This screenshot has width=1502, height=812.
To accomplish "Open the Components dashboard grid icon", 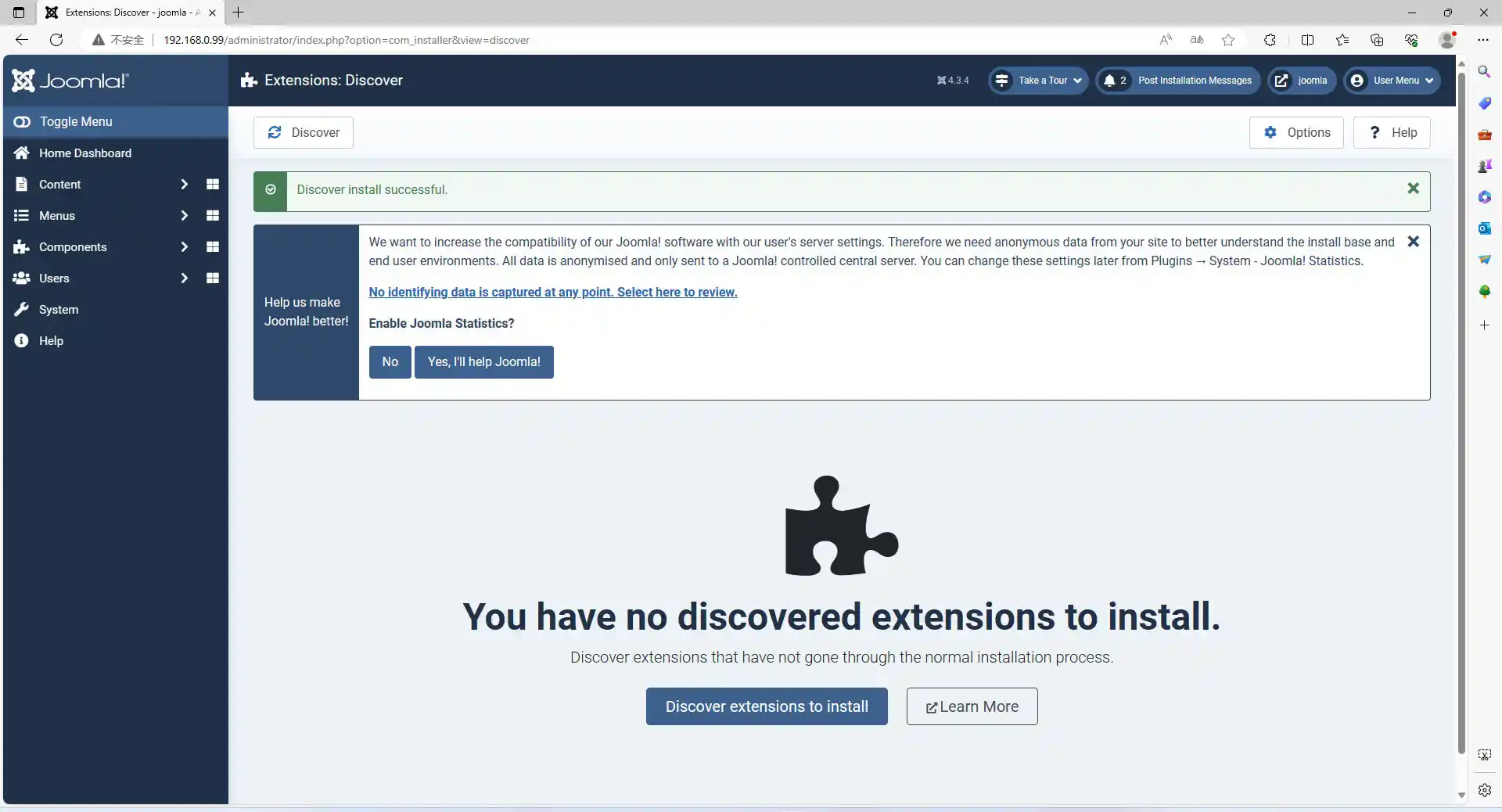I will [212, 247].
